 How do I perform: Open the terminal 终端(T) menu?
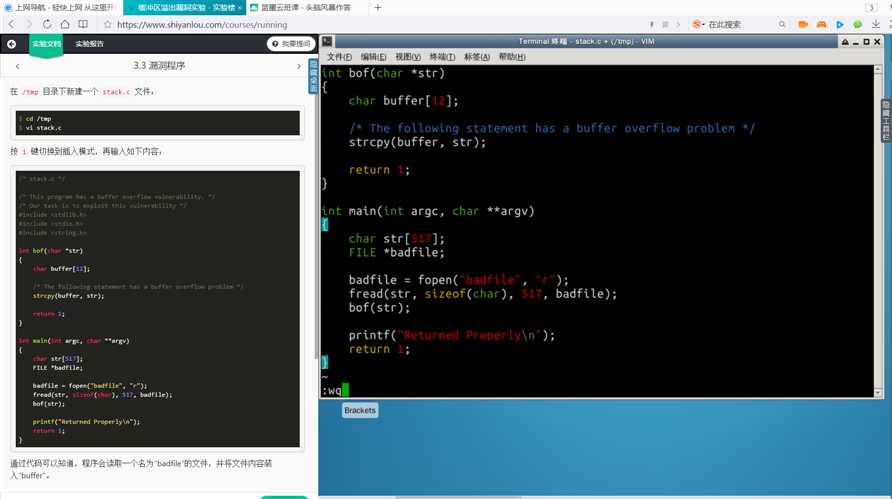click(442, 57)
